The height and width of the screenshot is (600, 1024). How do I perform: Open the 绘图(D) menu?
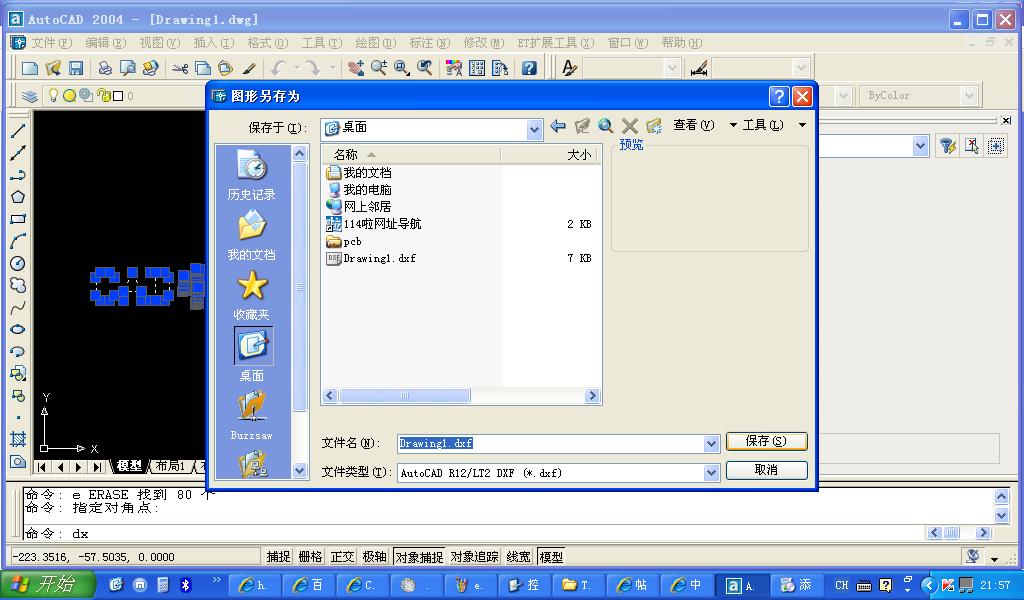[376, 43]
